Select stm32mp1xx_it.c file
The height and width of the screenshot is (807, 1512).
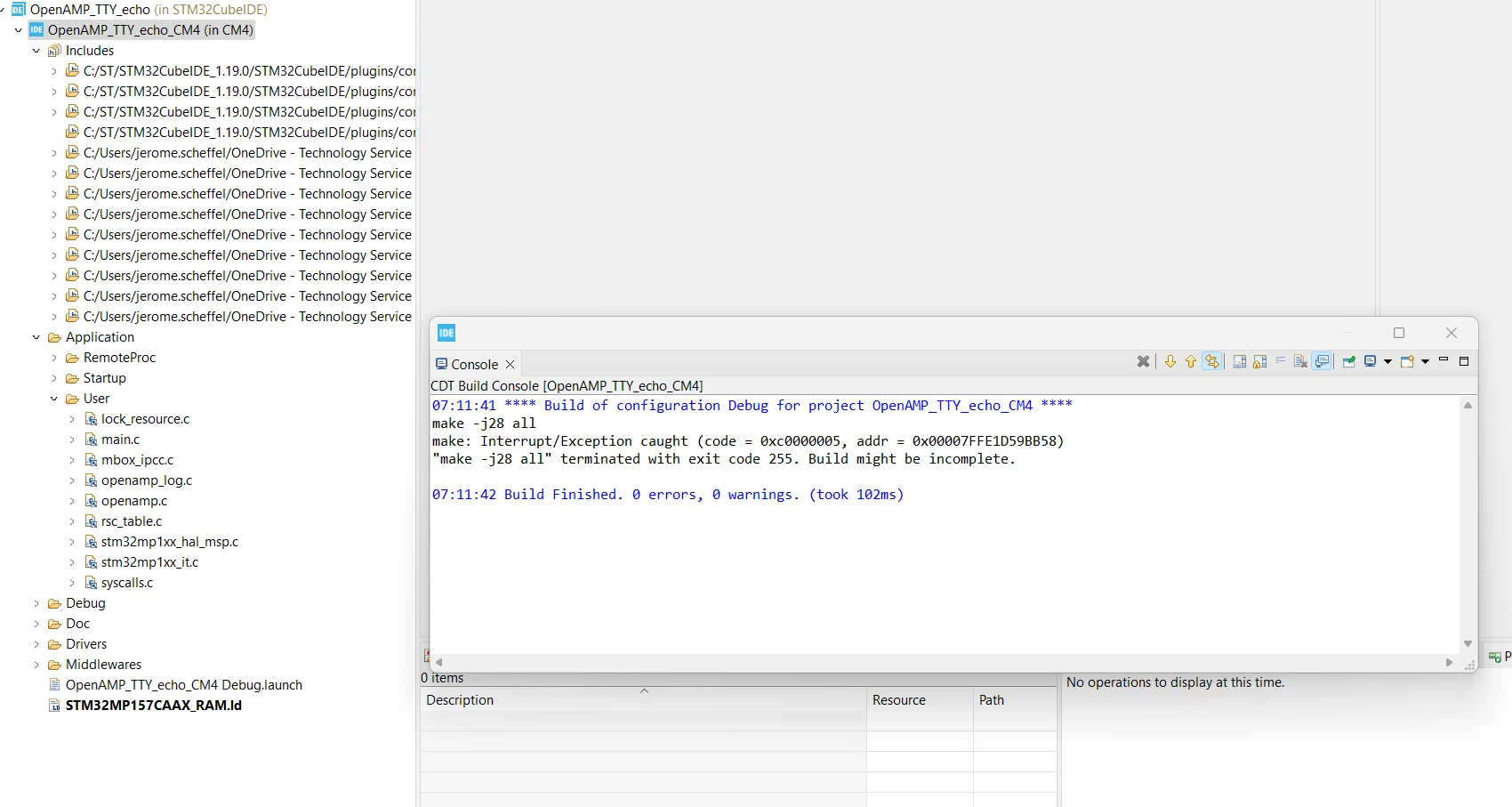(x=149, y=562)
